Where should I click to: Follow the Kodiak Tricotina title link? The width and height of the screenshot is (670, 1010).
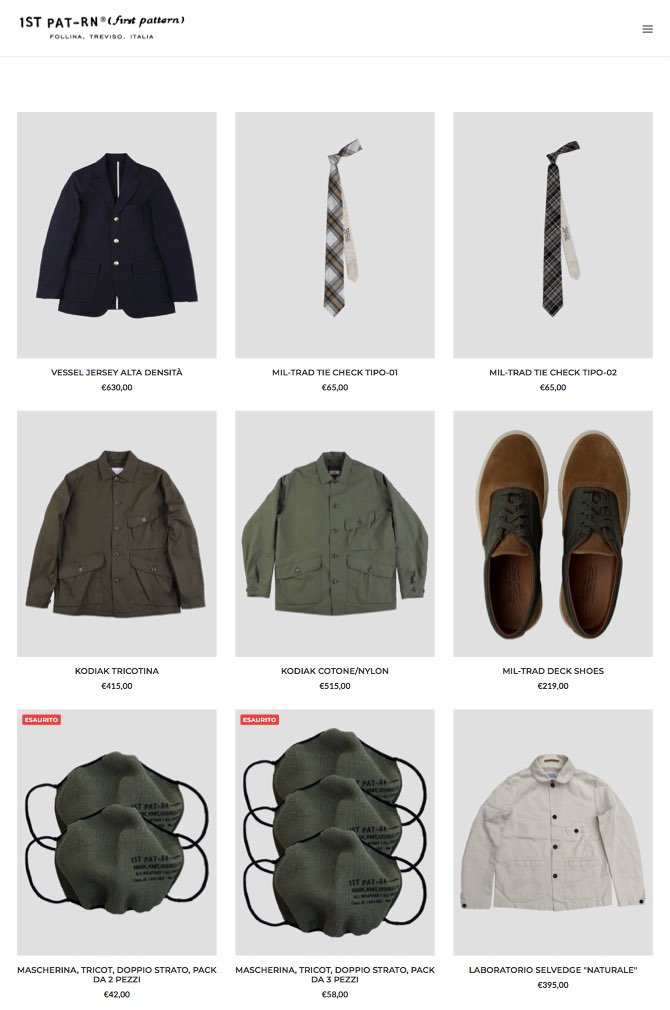click(117, 671)
